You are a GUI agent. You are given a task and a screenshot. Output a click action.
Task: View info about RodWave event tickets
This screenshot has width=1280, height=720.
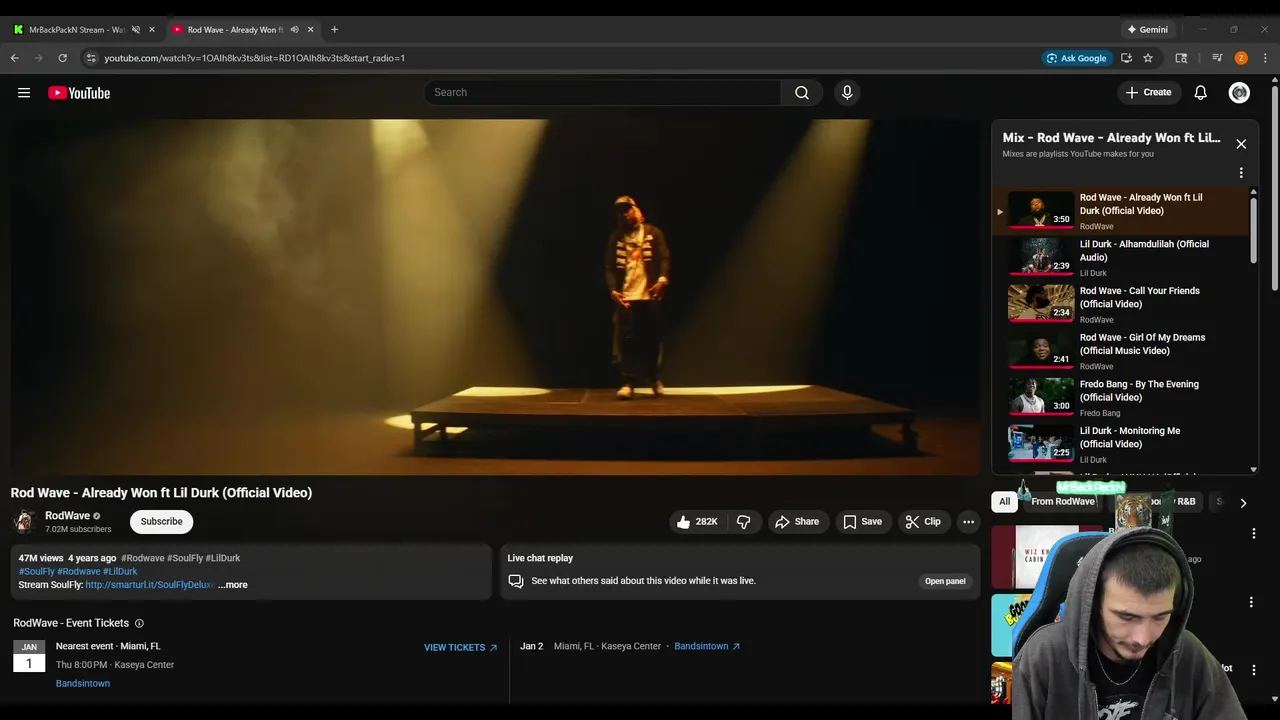(139, 623)
